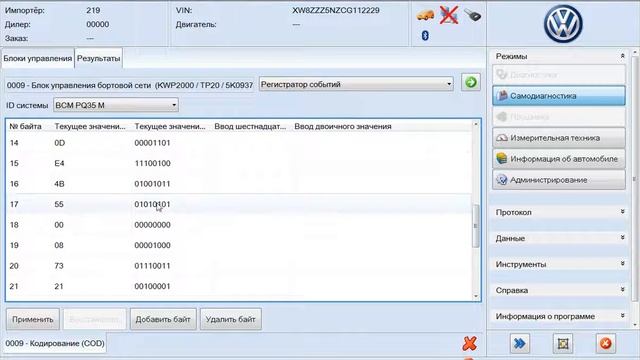This screenshot has width=640, height=360.
Task: Open Информация об автомобиле mode
Action: pos(558,159)
